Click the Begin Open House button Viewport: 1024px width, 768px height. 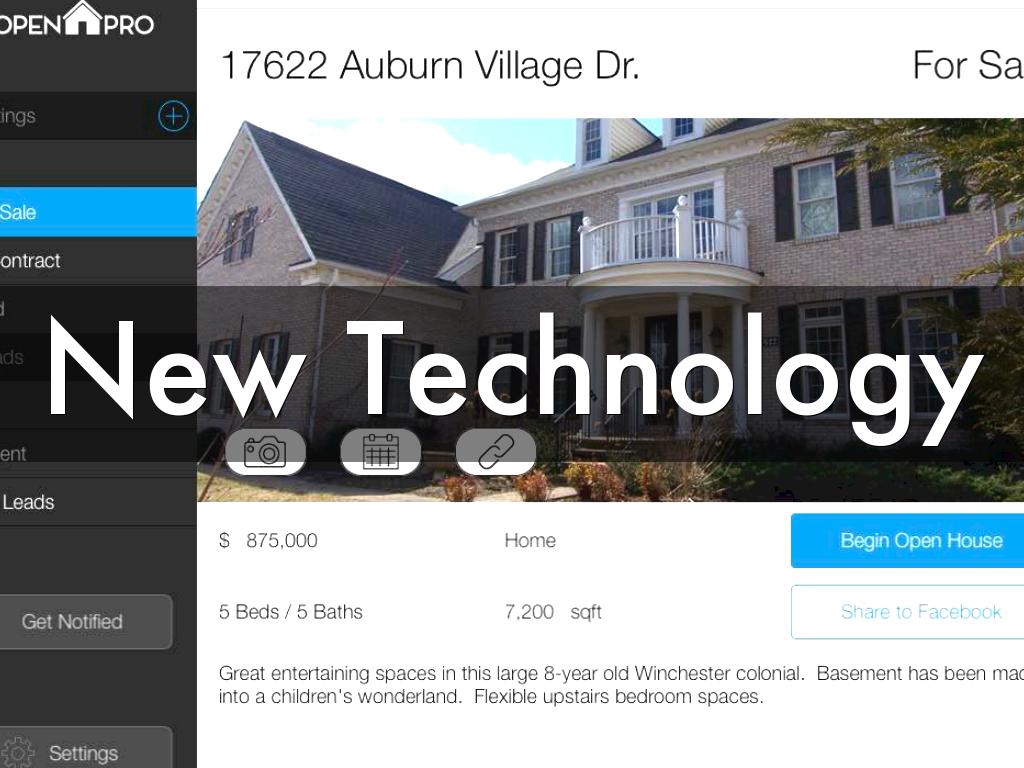pos(907,541)
